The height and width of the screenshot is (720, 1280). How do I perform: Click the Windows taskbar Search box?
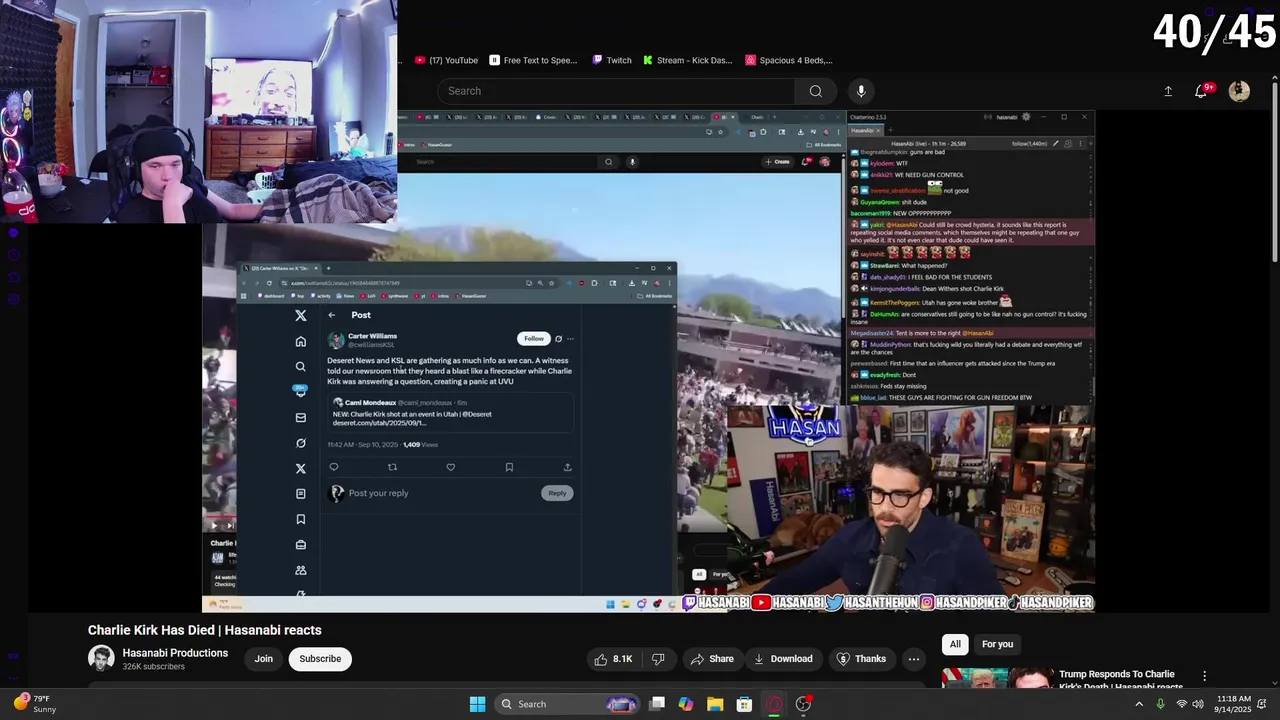(566, 704)
